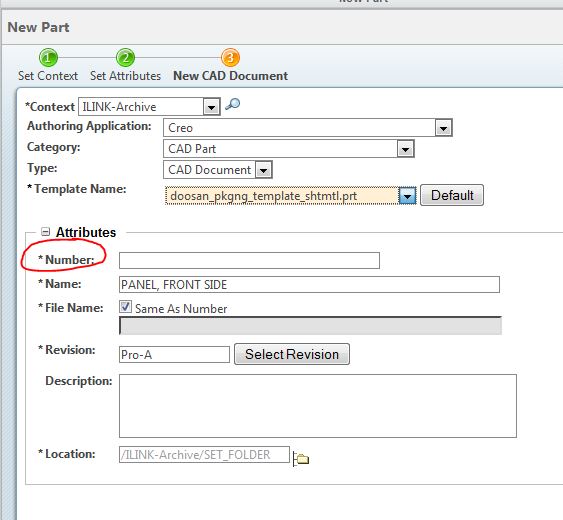This screenshot has width=563, height=520.
Task: Collapse the Attributes section
Action: [x=45, y=232]
